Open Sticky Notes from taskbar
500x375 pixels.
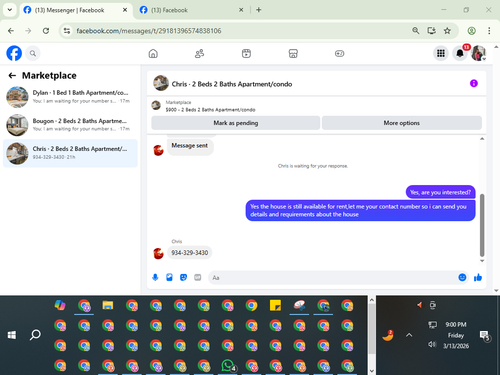(275, 305)
